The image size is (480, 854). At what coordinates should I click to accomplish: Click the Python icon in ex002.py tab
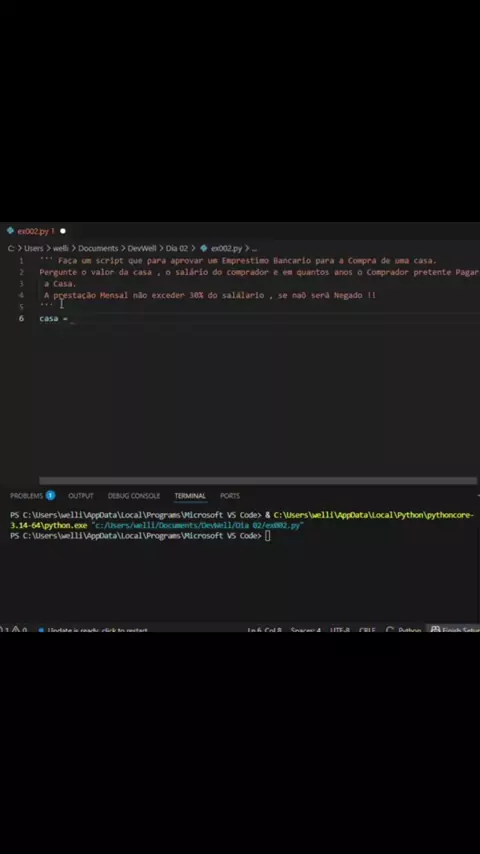tap(10, 231)
